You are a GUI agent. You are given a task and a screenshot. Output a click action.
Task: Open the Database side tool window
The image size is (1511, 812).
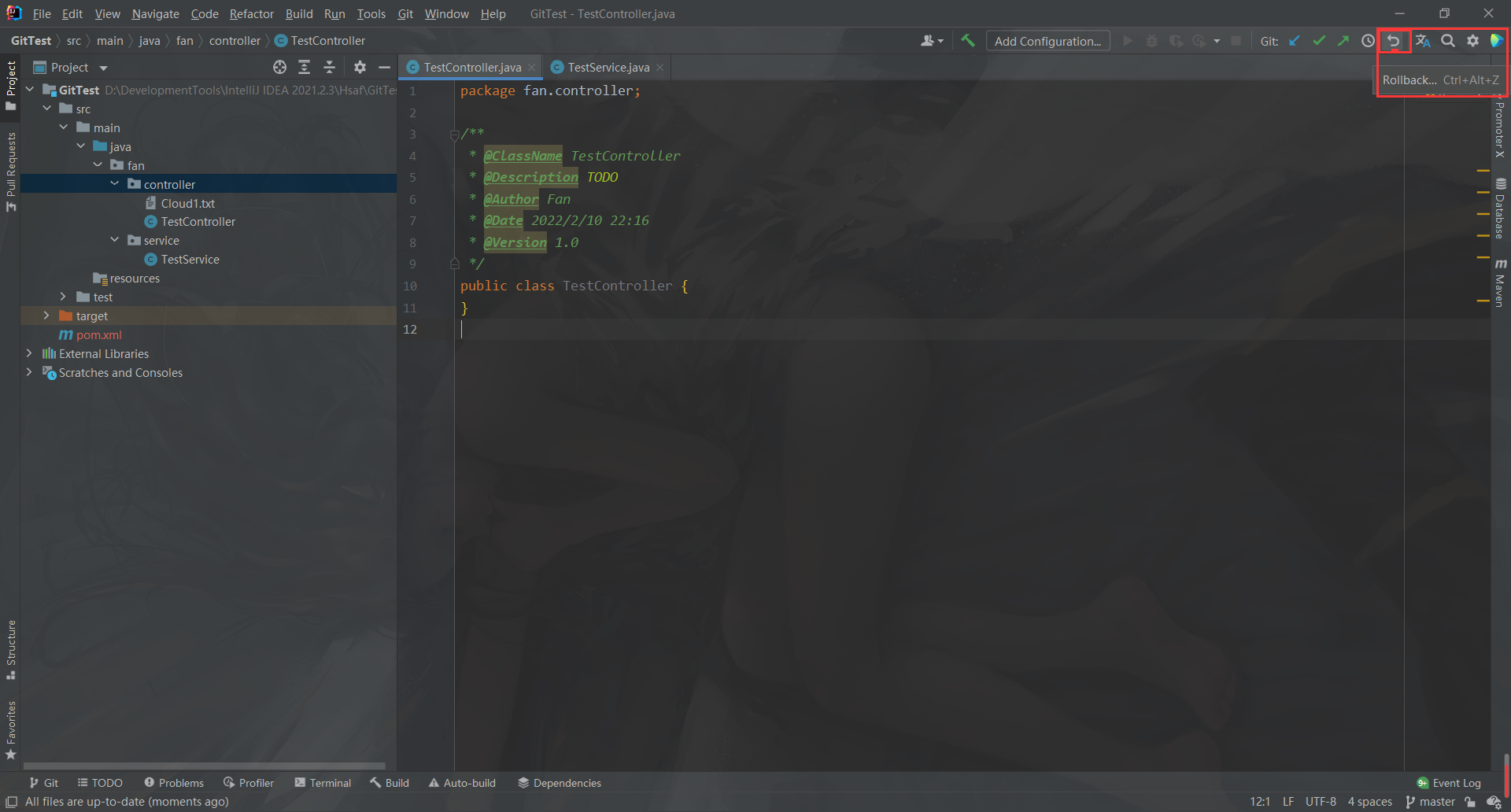click(x=1500, y=209)
